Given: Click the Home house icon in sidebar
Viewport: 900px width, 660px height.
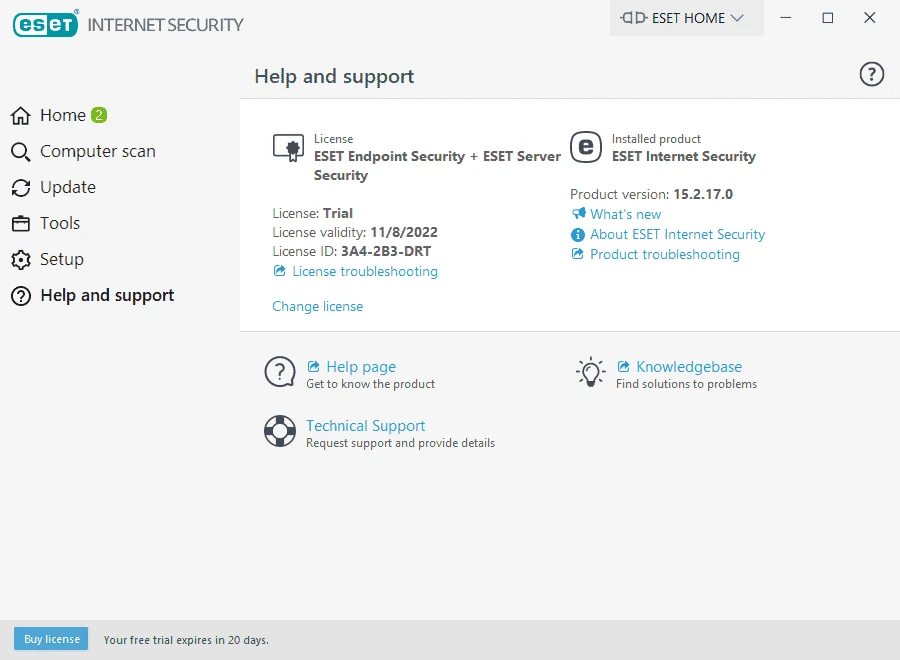Looking at the screenshot, I should pos(21,115).
